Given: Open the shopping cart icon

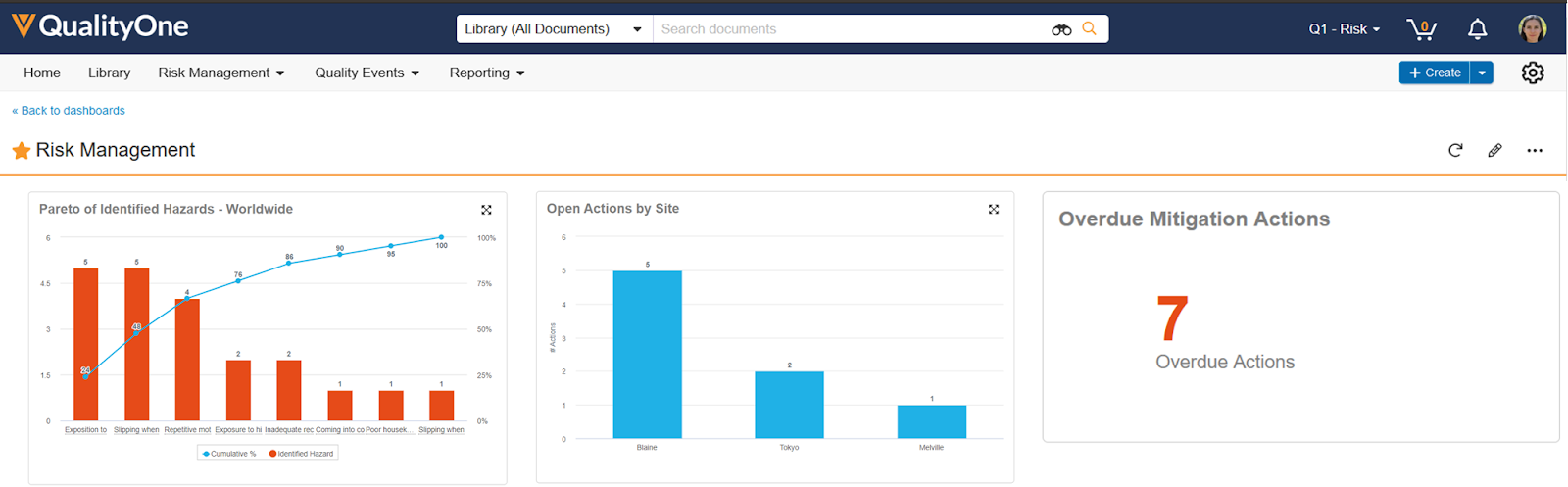Looking at the screenshot, I should (x=1421, y=29).
